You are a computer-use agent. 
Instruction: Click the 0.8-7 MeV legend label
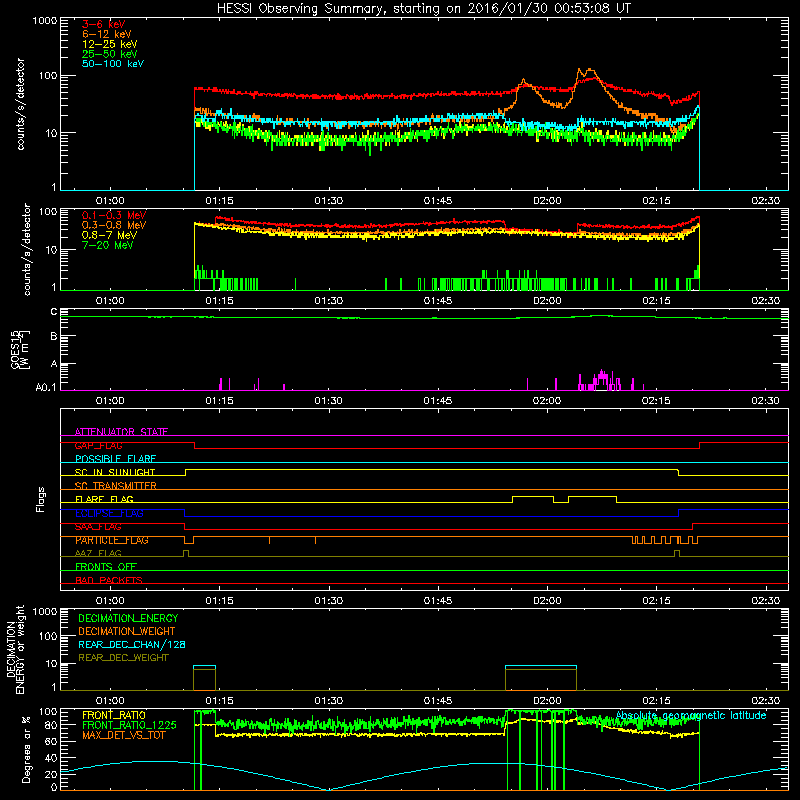tap(109, 235)
